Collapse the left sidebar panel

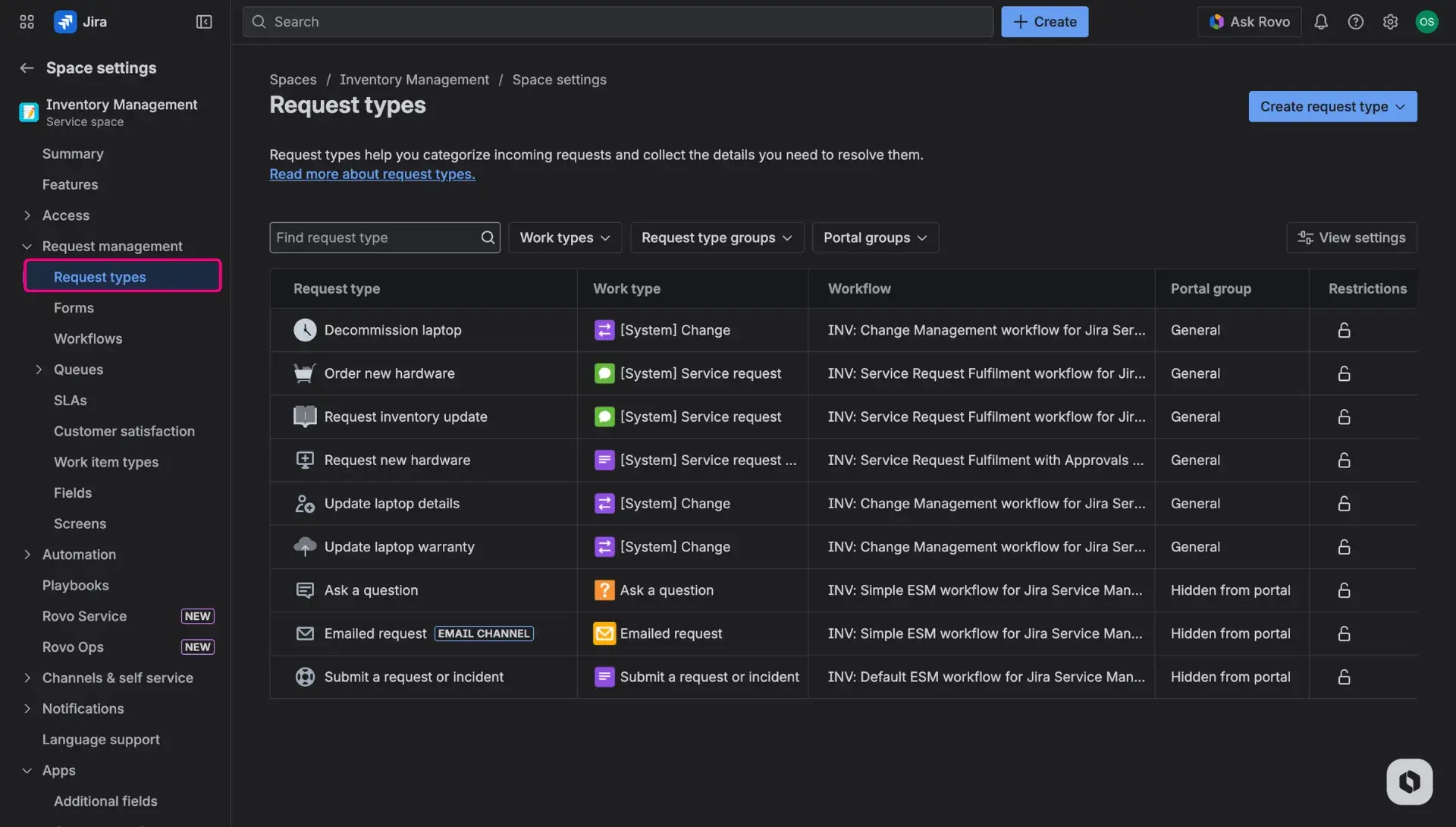click(203, 21)
